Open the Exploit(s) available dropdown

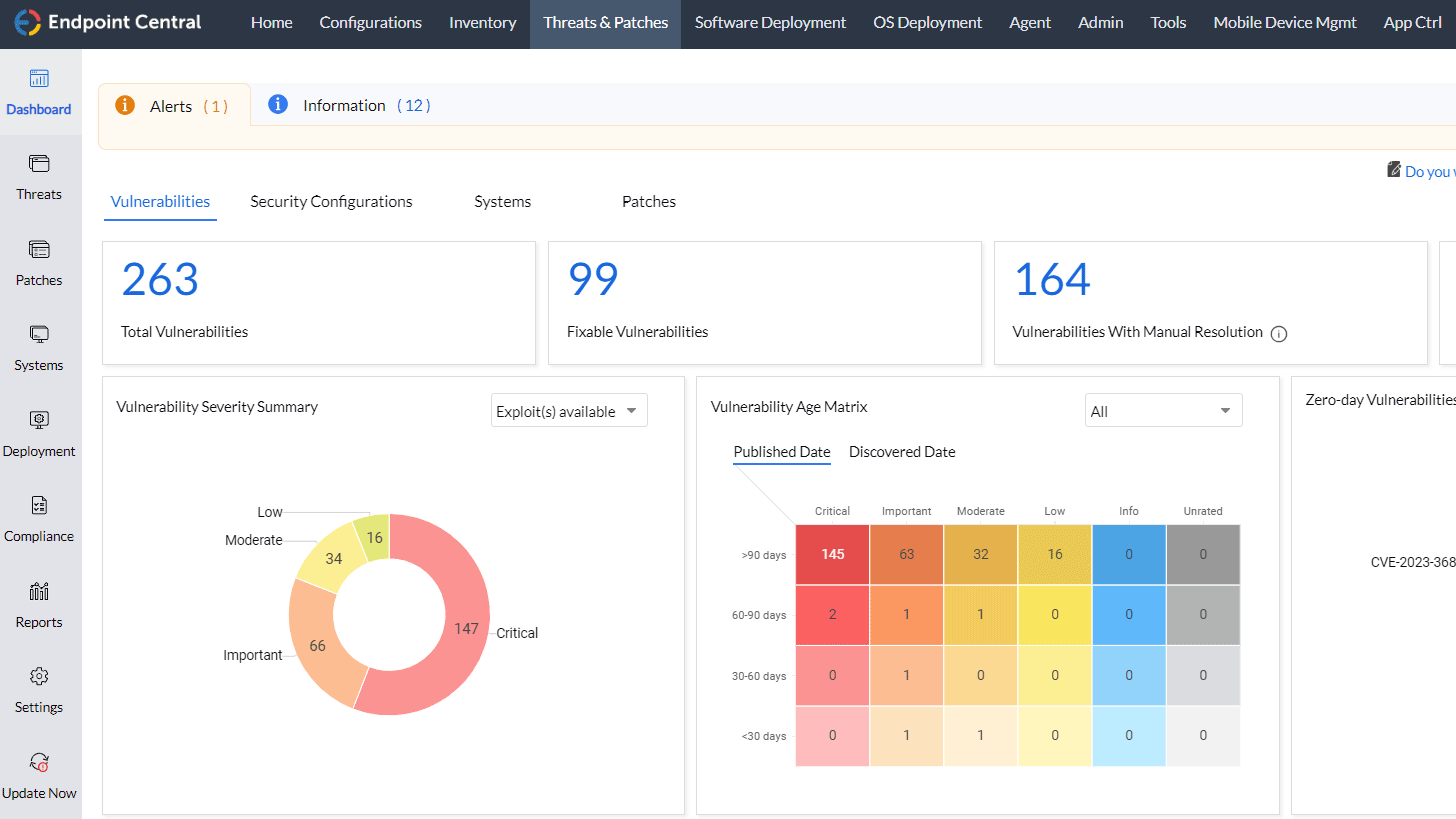[x=568, y=410]
